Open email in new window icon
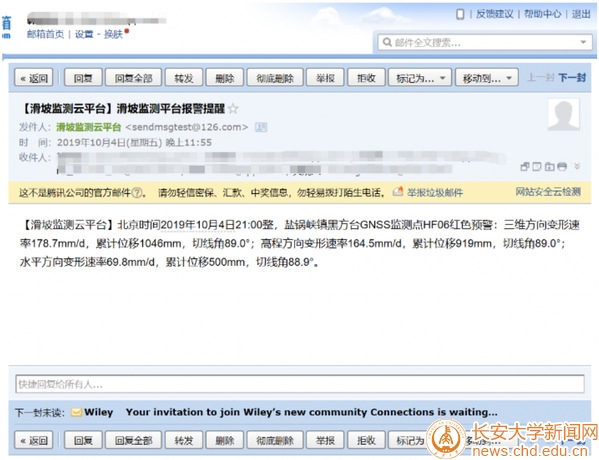Viewport: 599px width, 460px height. coord(525,166)
